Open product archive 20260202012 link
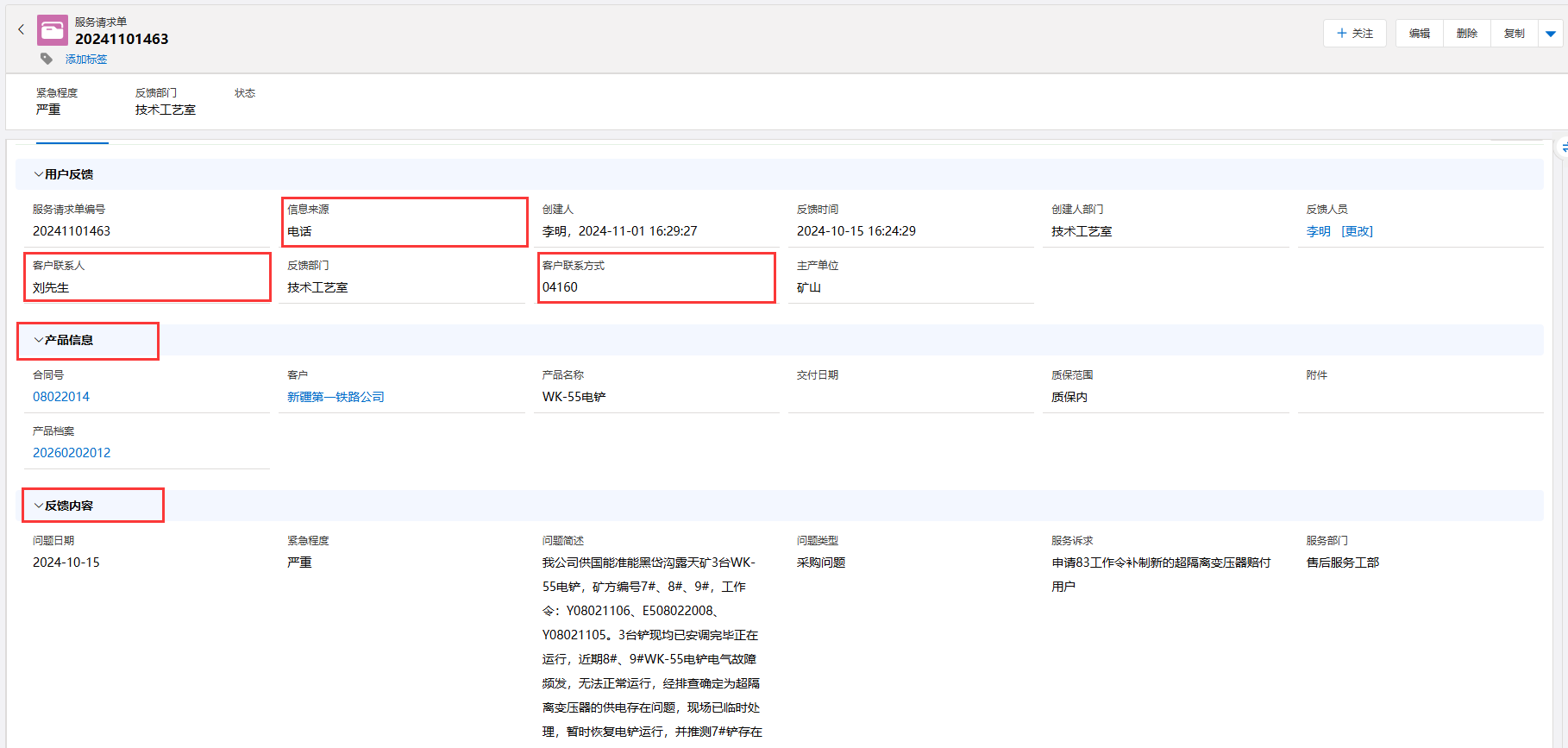 (x=72, y=453)
